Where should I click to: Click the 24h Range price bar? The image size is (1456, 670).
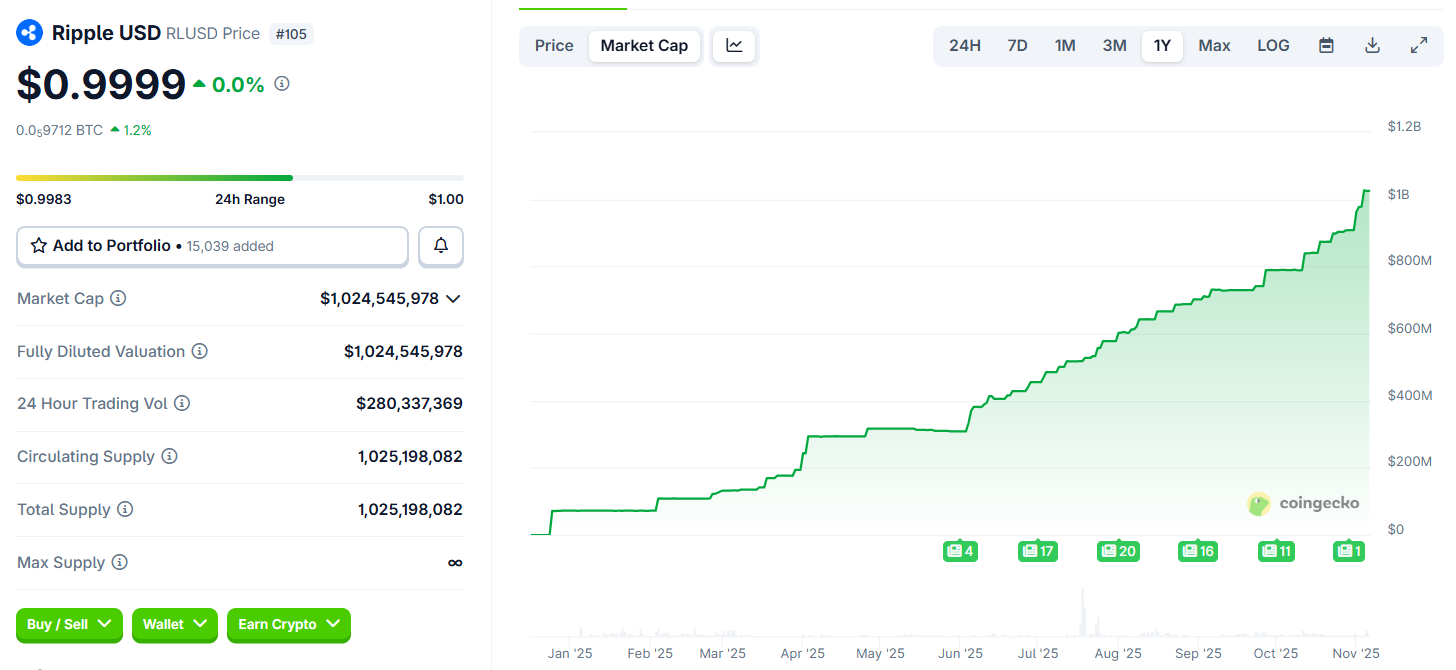240,177
